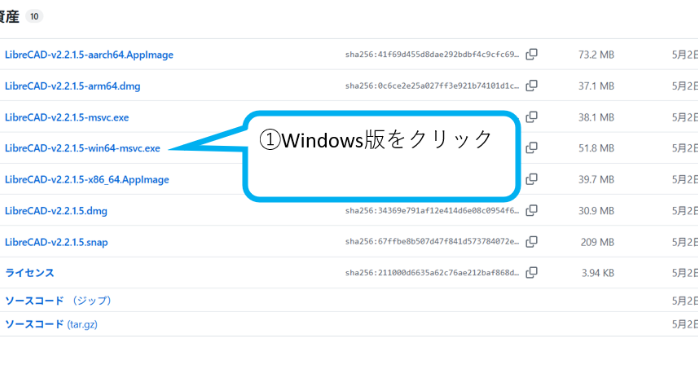698x365 pixels.
Task: Download LibreCAD-v2.2.1.5-x86_64.AppImage
Action: [87, 179]
